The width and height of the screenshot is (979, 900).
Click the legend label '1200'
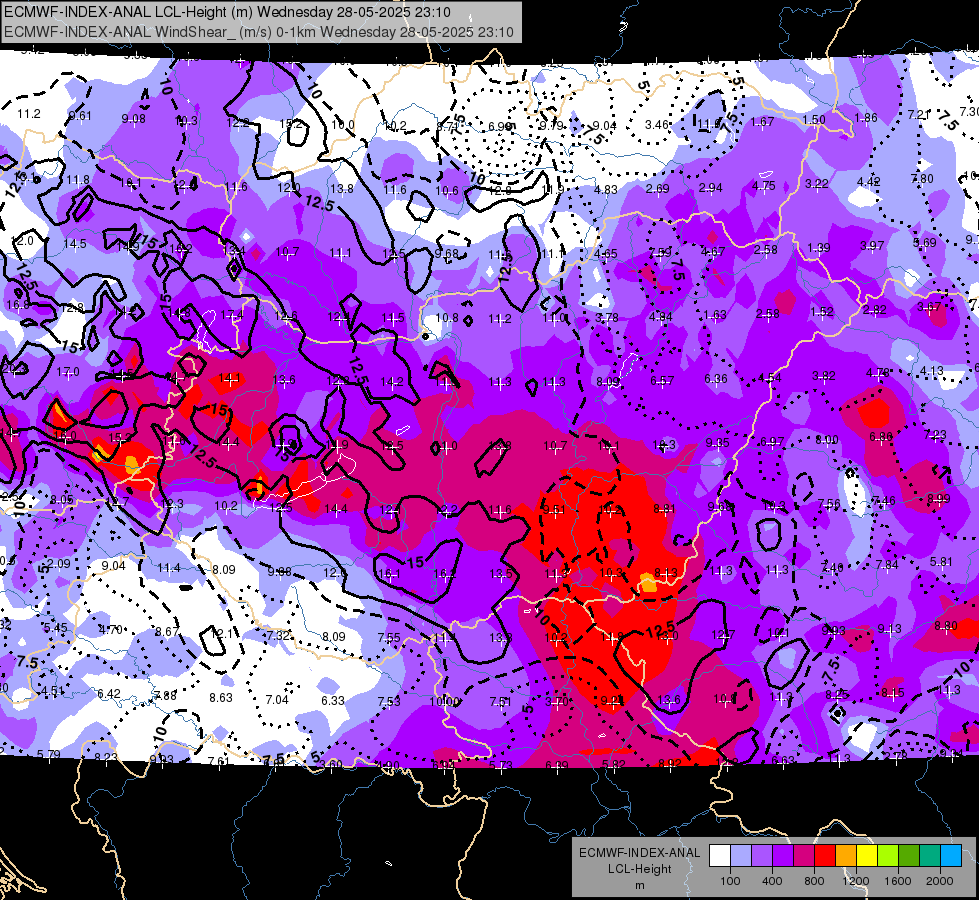click(856, 881)
